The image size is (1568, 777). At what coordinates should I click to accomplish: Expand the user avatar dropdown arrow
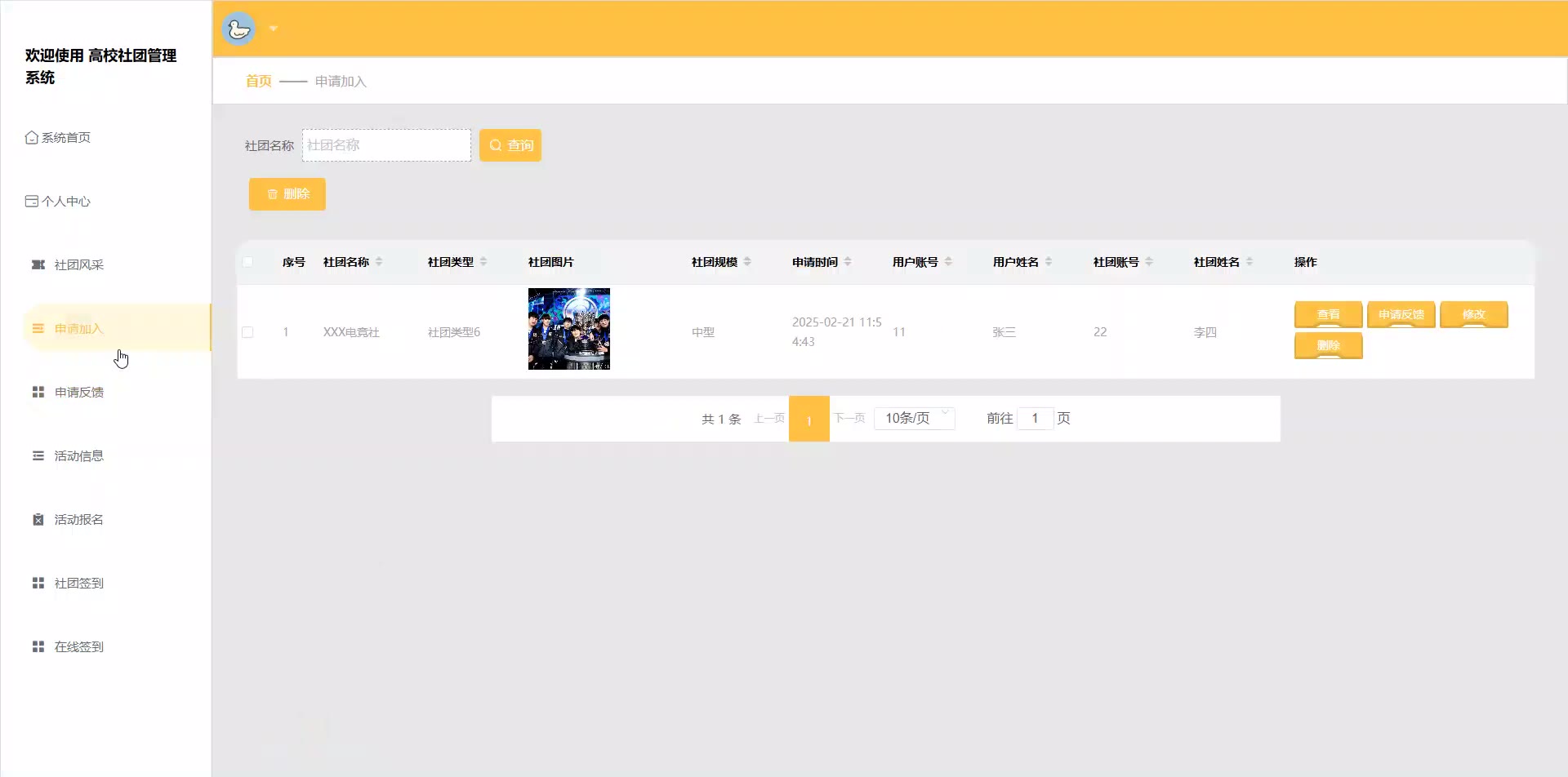tap(274, 29)
